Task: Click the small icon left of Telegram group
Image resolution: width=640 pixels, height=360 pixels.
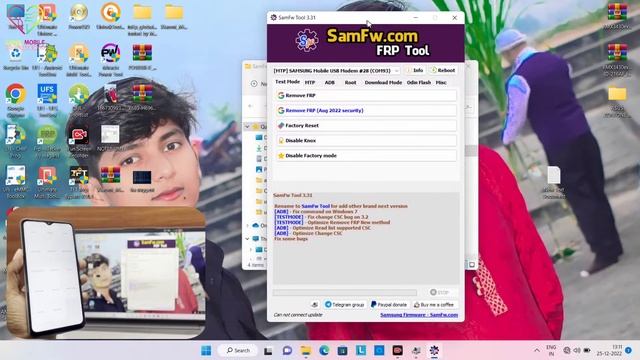Action: (x=314, y=304)
